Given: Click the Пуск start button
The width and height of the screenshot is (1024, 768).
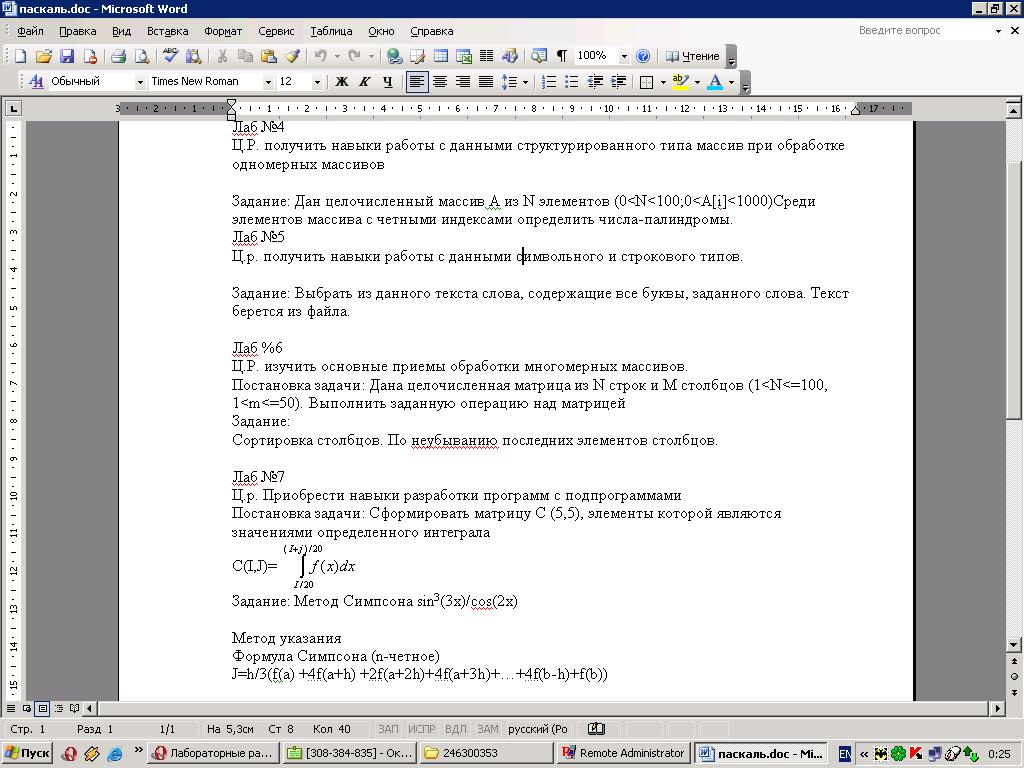Looking at the screenshot, I should tap(28, 753).
